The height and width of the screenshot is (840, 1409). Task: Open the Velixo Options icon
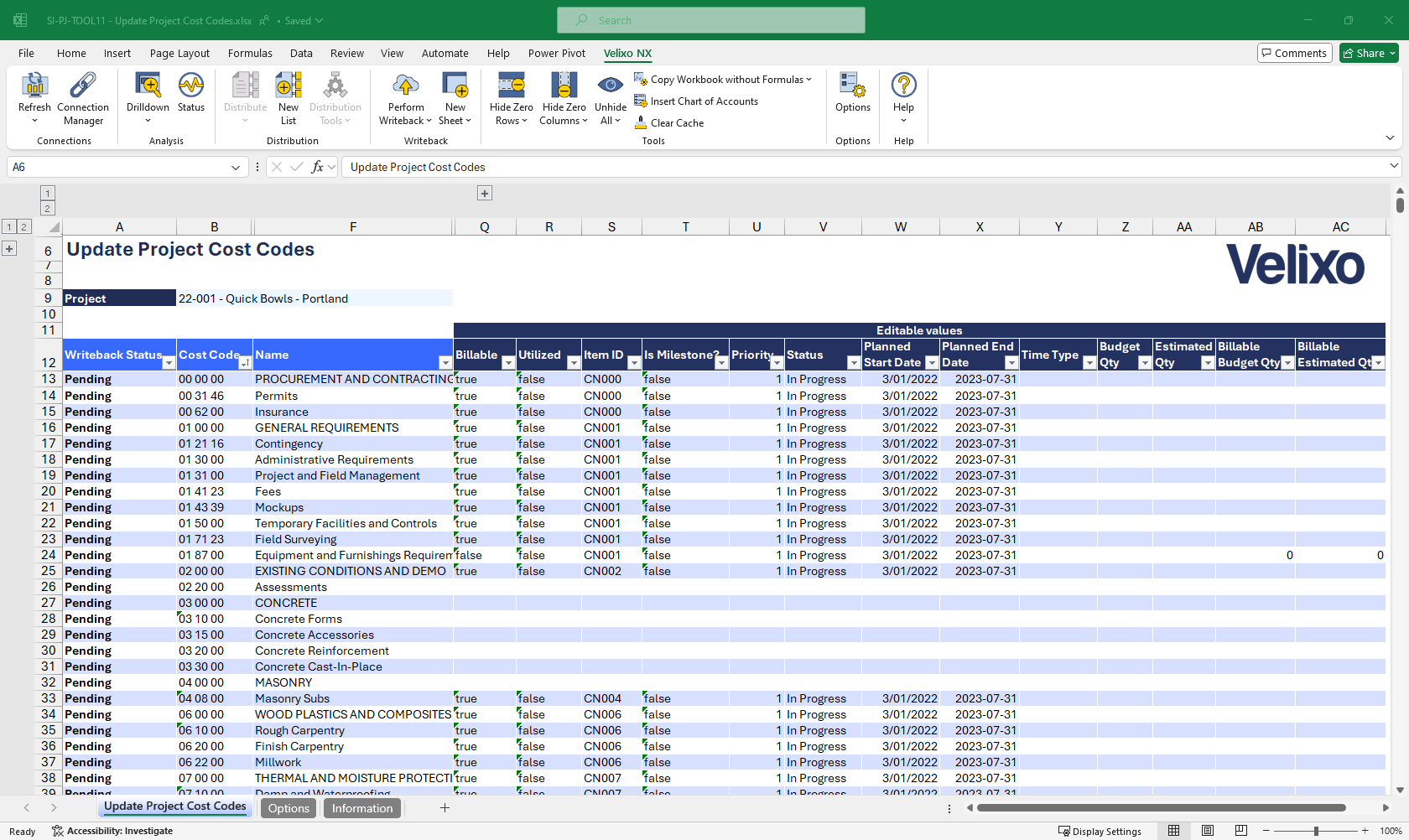click(x=852, y=86)
